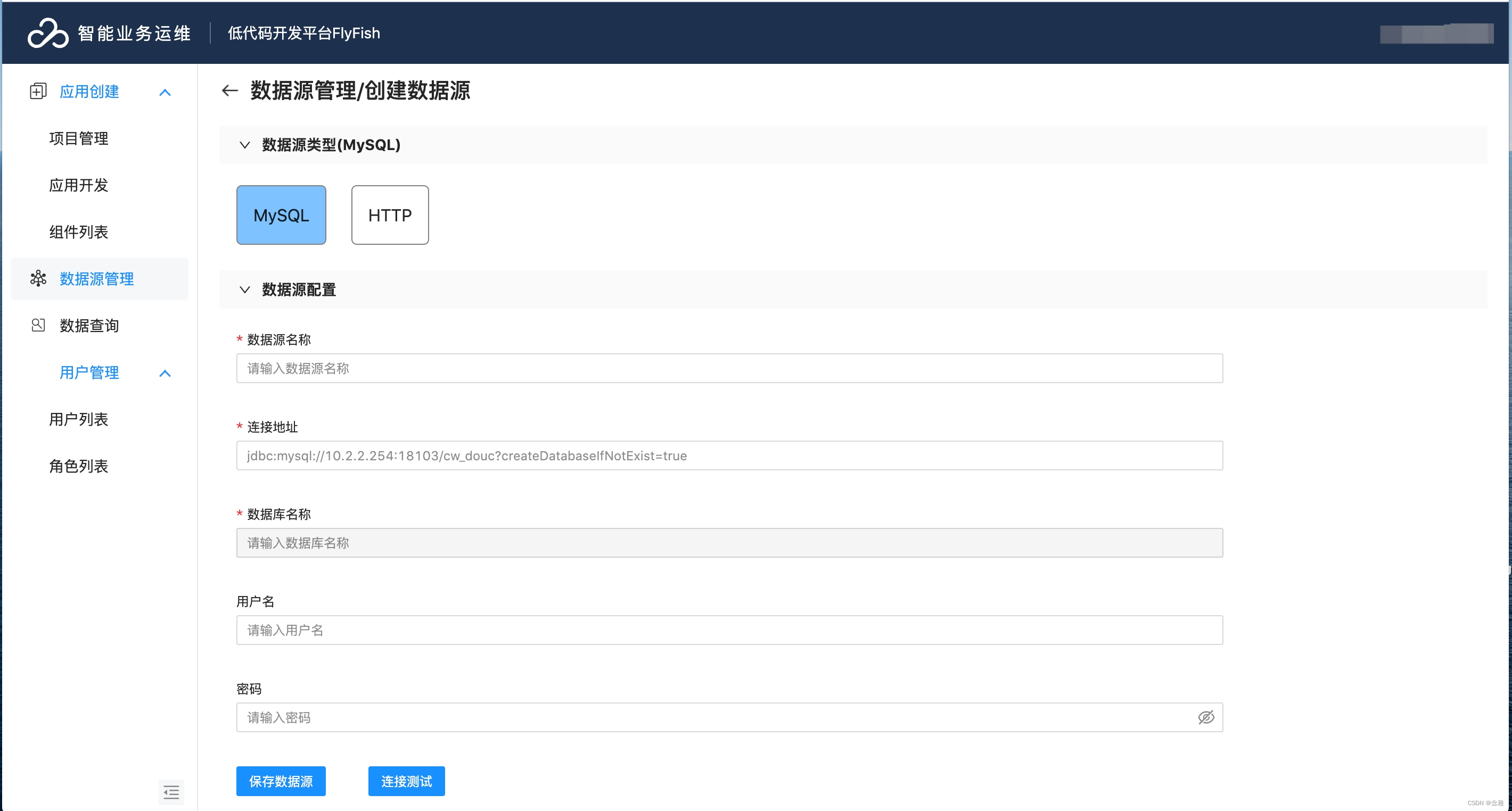Select the MySQL data source type
Image resolution: width=1512 pixels, height=811 pixels.
(281, 215)
